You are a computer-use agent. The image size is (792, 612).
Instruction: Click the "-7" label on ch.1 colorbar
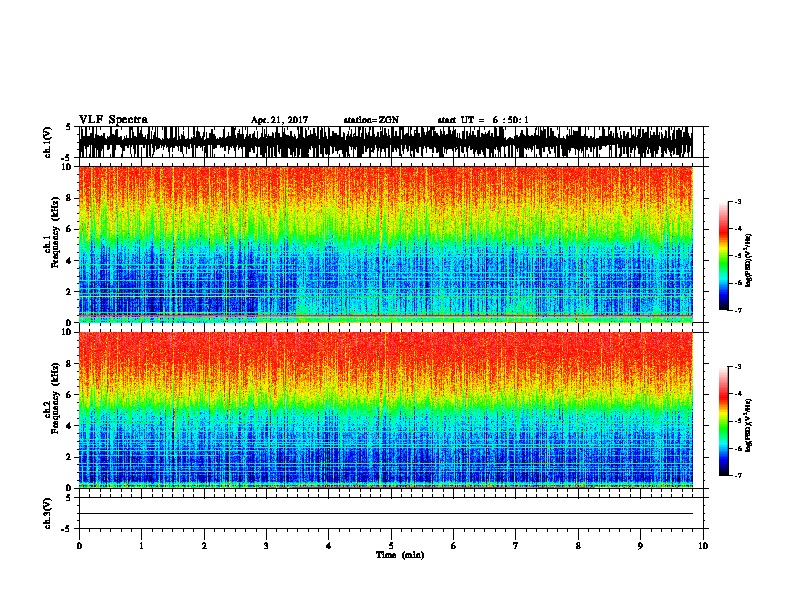tap(737, 310)
